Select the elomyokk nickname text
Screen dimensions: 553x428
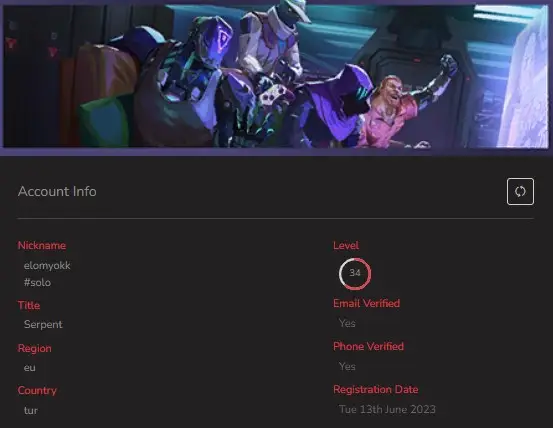point(47,265)
